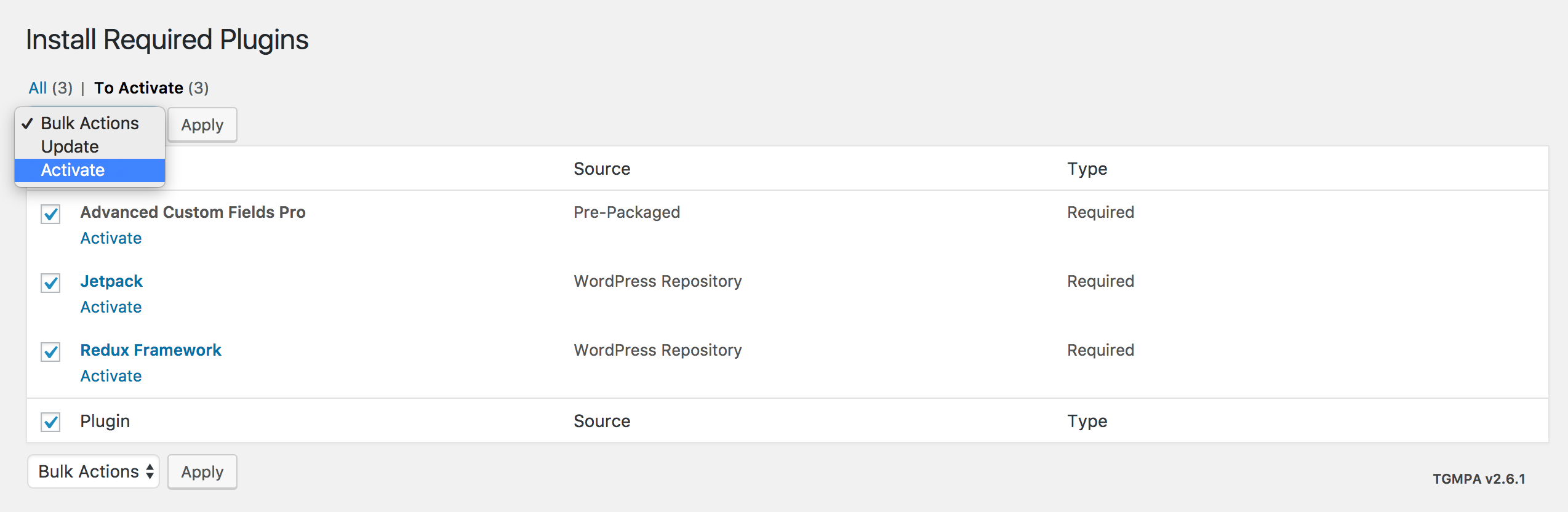
Task: Click the Plugin column label in the footer
Action: 105,422
